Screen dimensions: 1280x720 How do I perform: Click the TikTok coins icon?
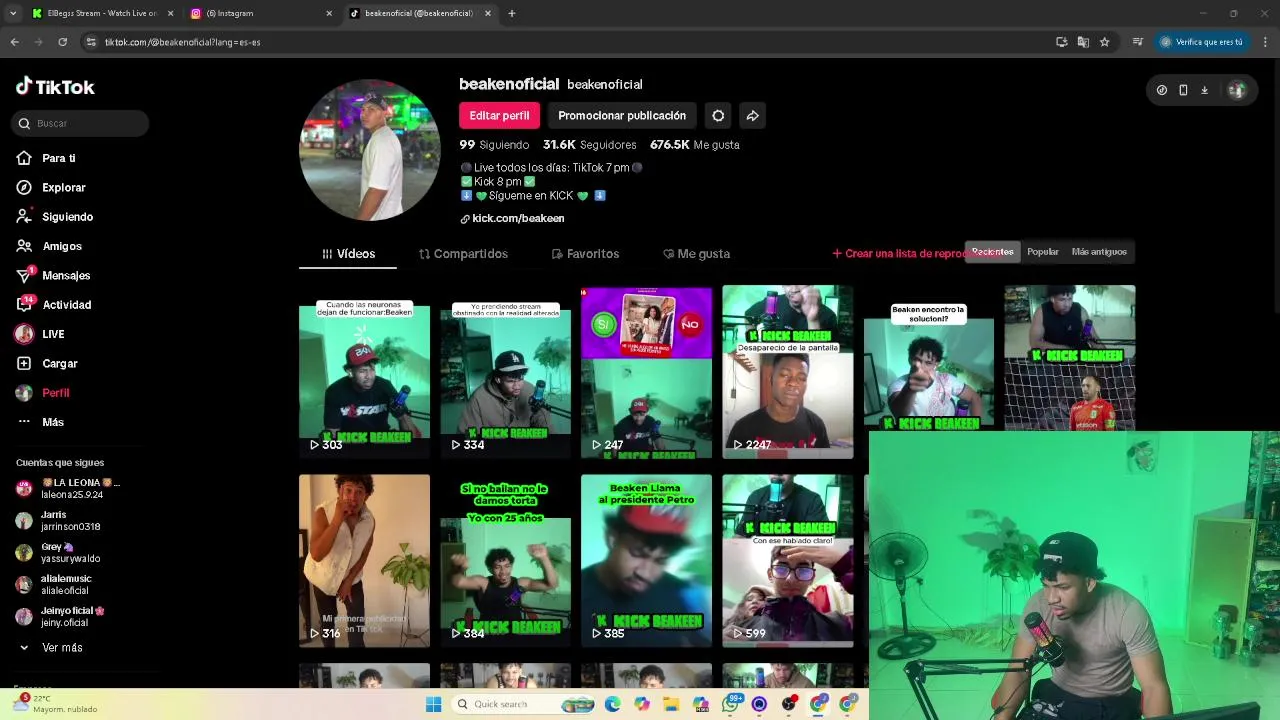(1161, 90)
